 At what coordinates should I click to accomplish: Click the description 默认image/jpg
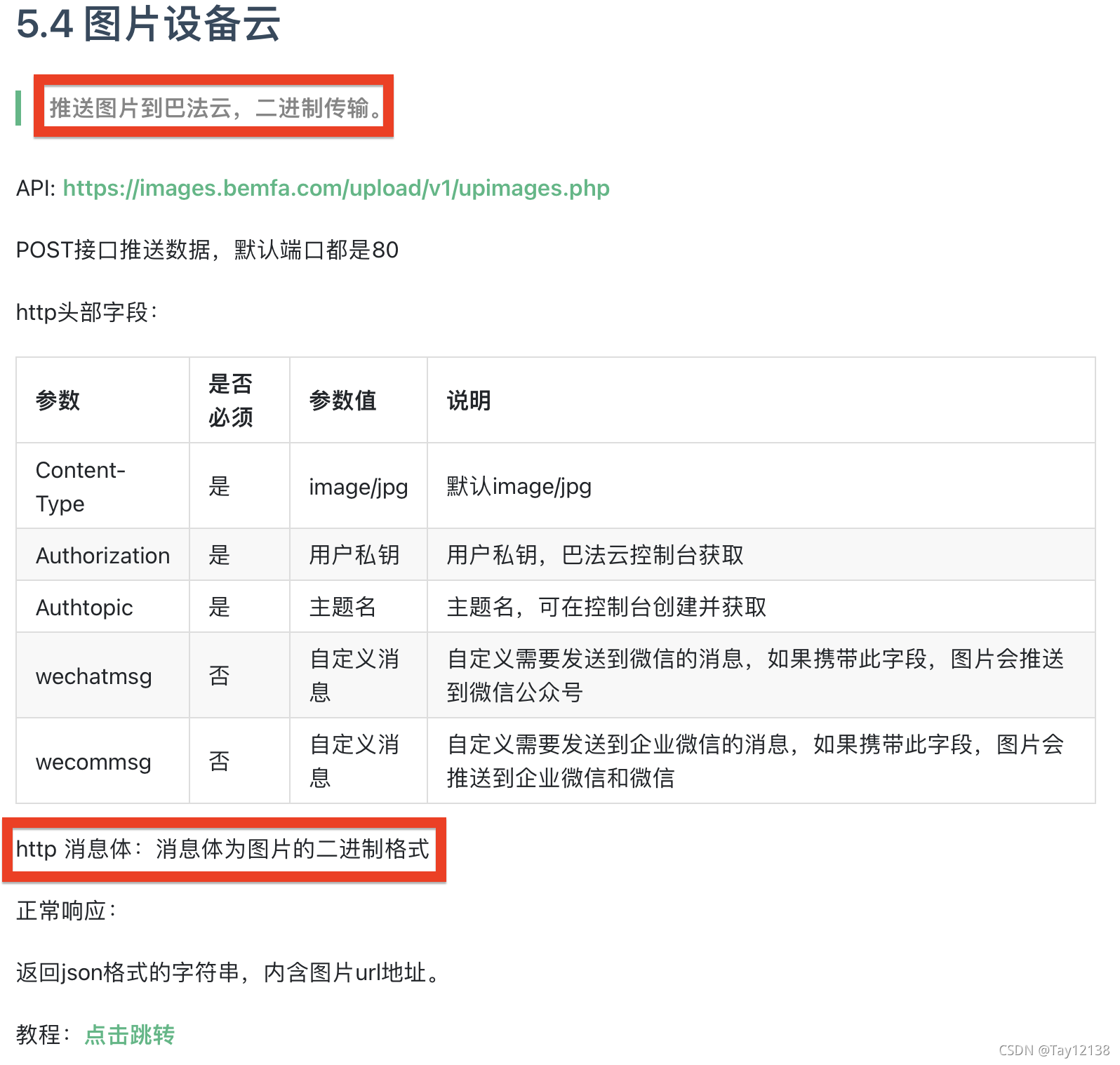(519, 485)
